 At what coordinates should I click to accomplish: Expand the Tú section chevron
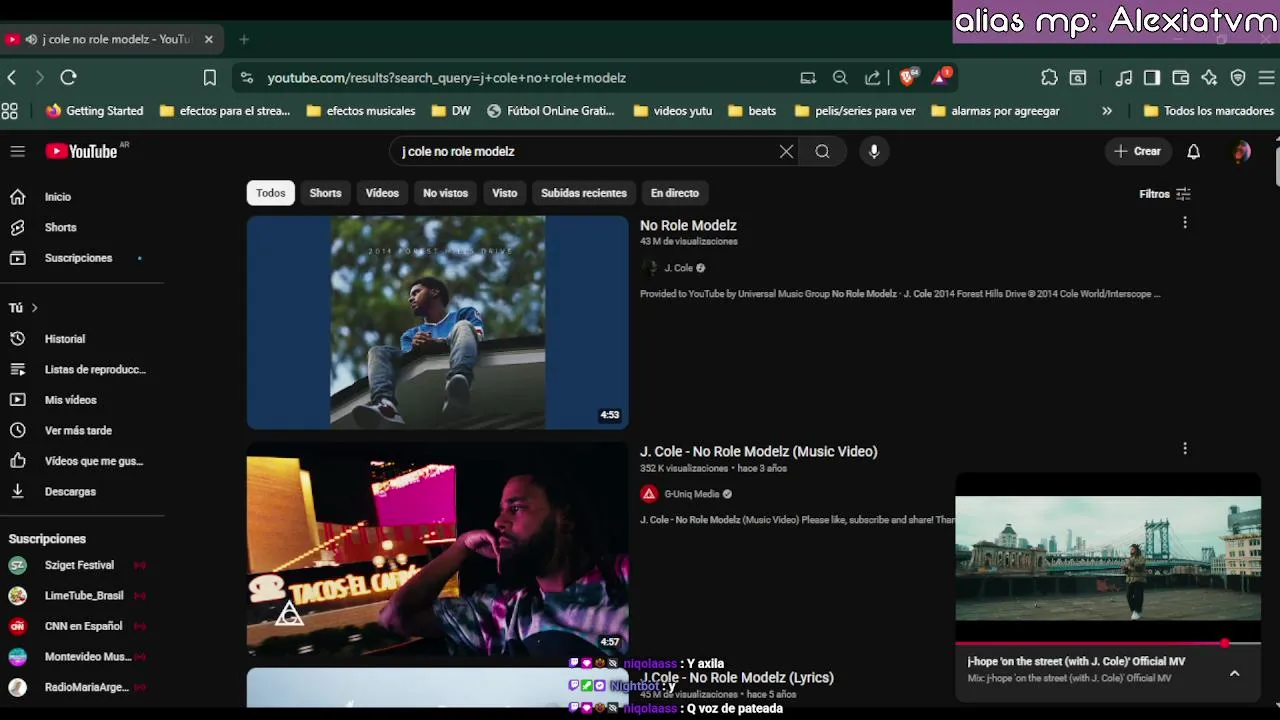[x=34, y=308]
